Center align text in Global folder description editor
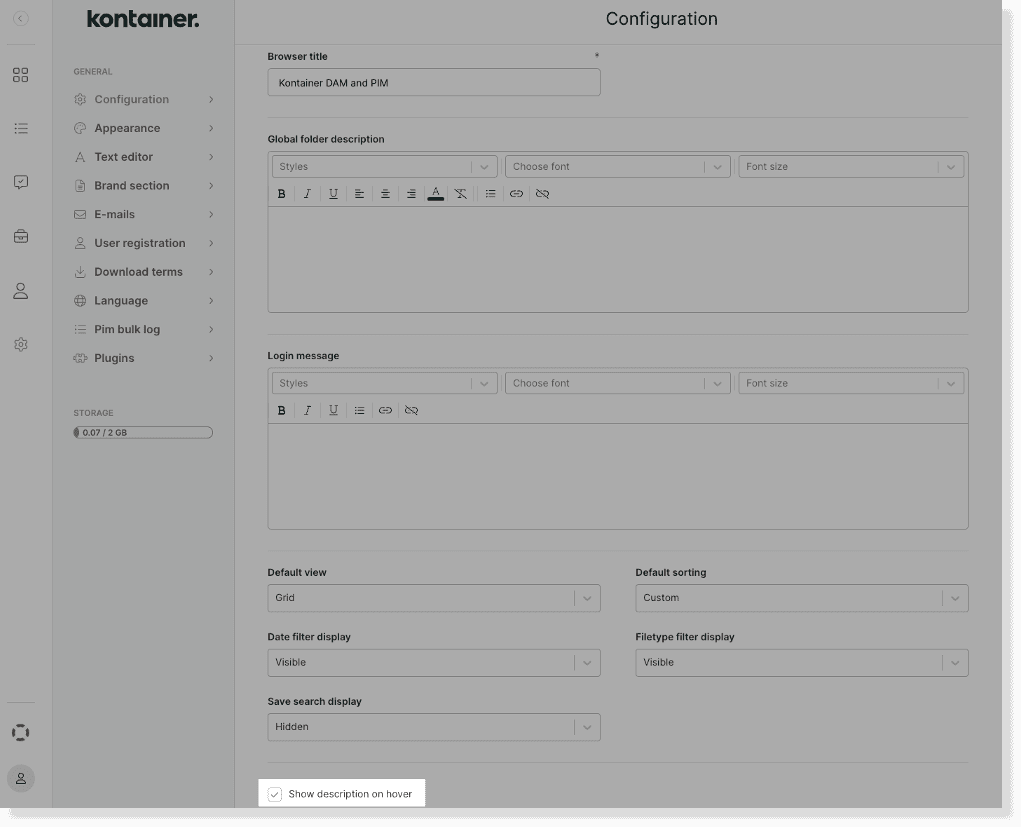Viewport: 1021px width, 827px height. point(385,193)
